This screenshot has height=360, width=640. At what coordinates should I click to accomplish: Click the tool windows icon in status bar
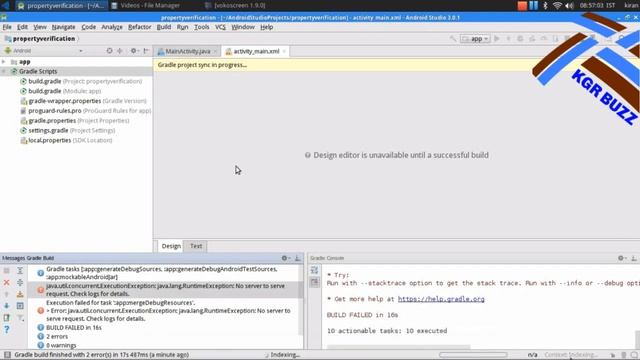point(7,355)
